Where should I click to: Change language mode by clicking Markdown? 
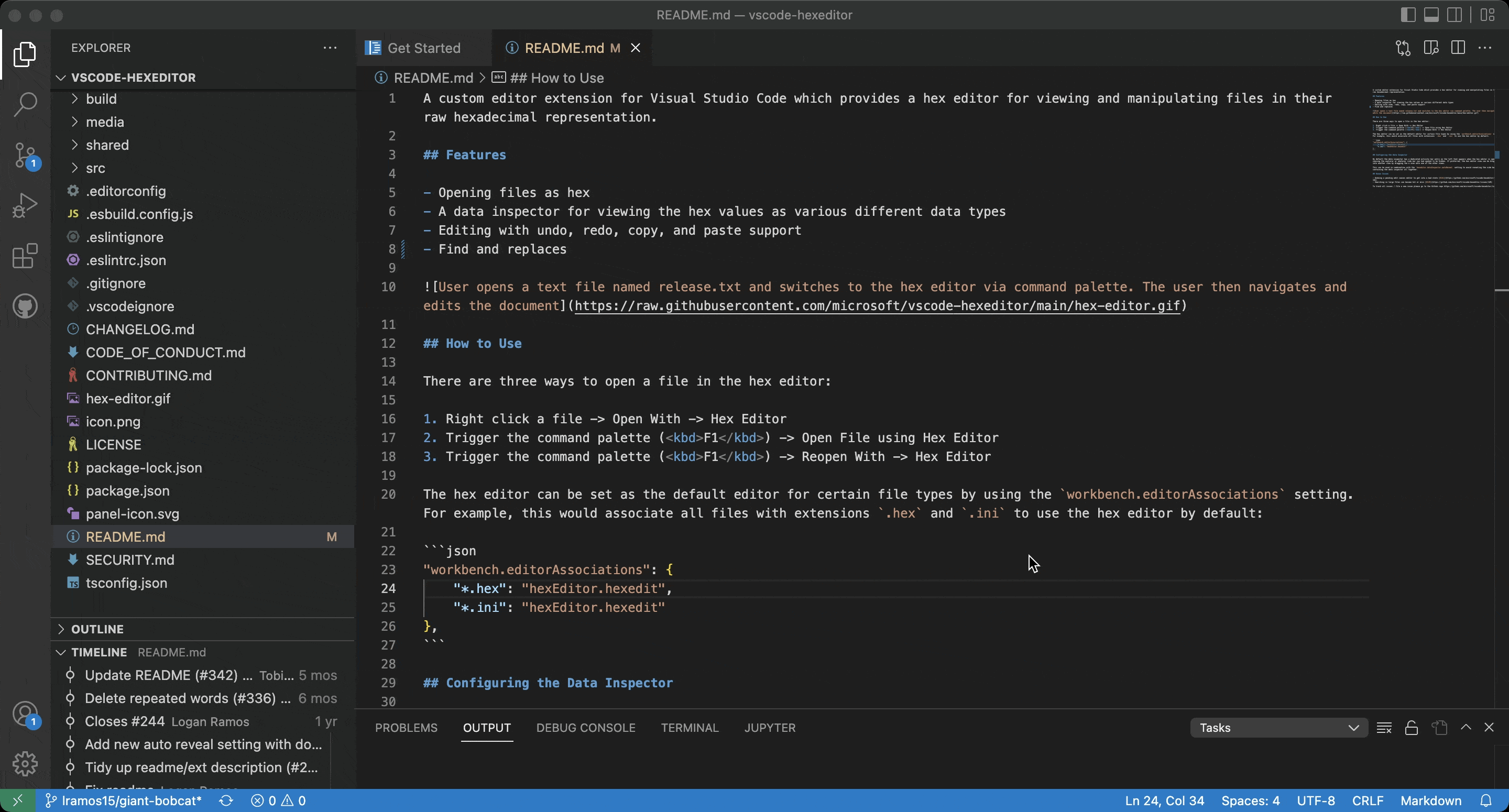[1431, 800]
